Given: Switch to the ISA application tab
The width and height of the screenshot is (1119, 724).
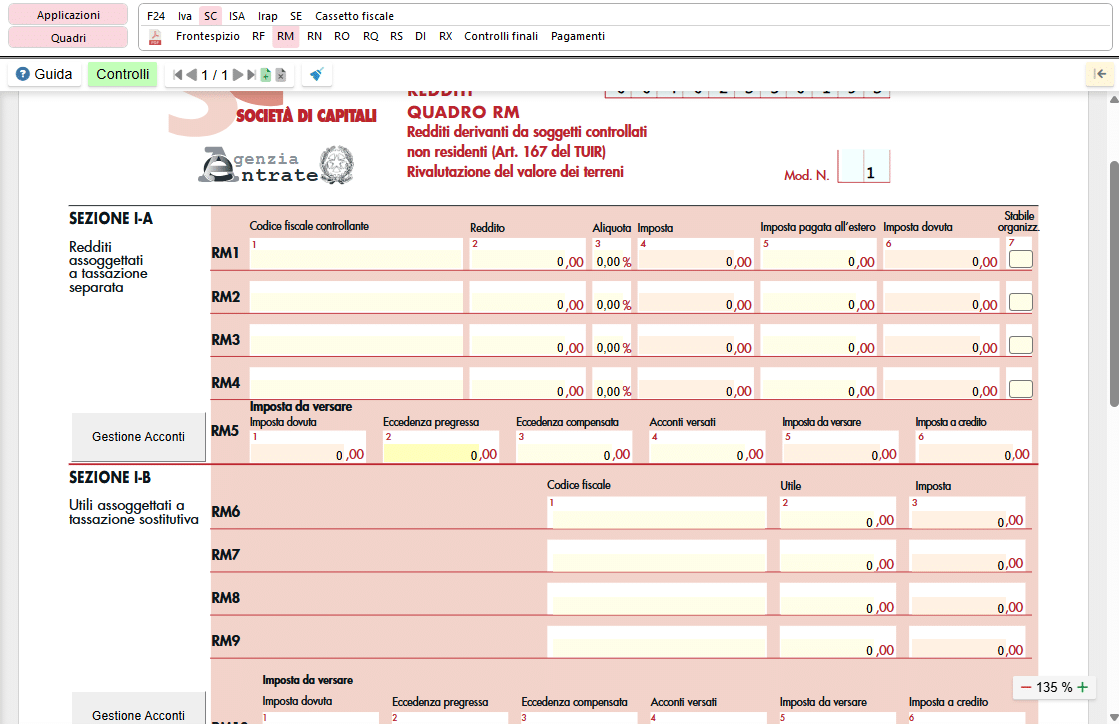Looking at the screenshot, I should [x=237, y=16].
